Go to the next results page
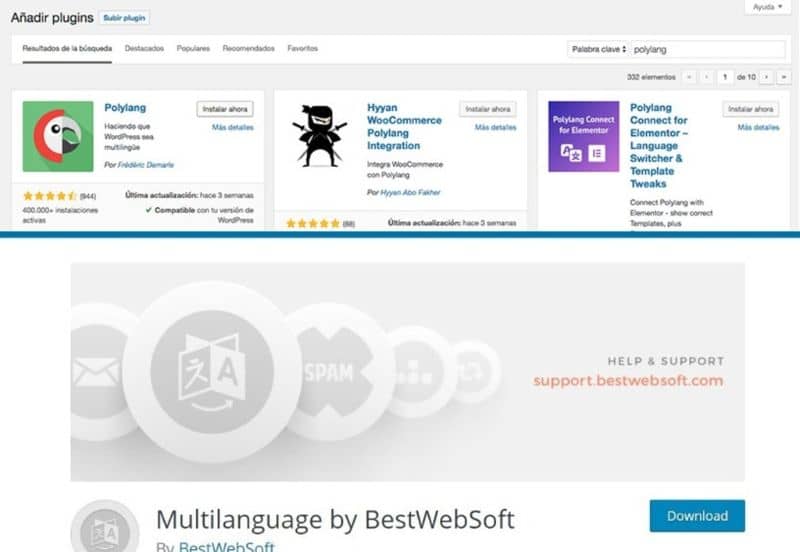800x552 pixels. 766,77
